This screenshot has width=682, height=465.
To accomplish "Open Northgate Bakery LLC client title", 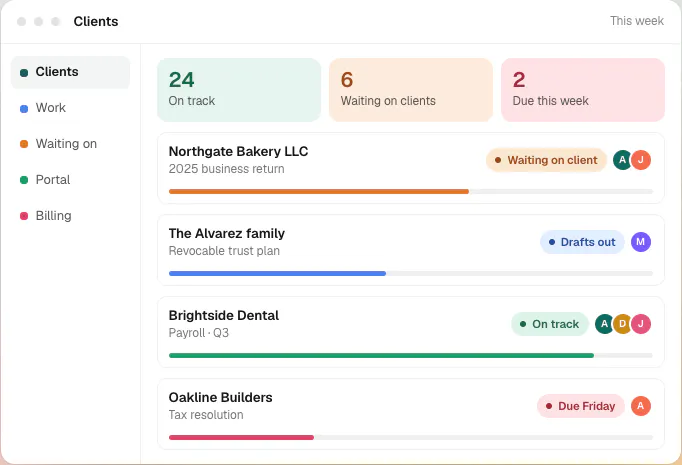I will 238,151.
